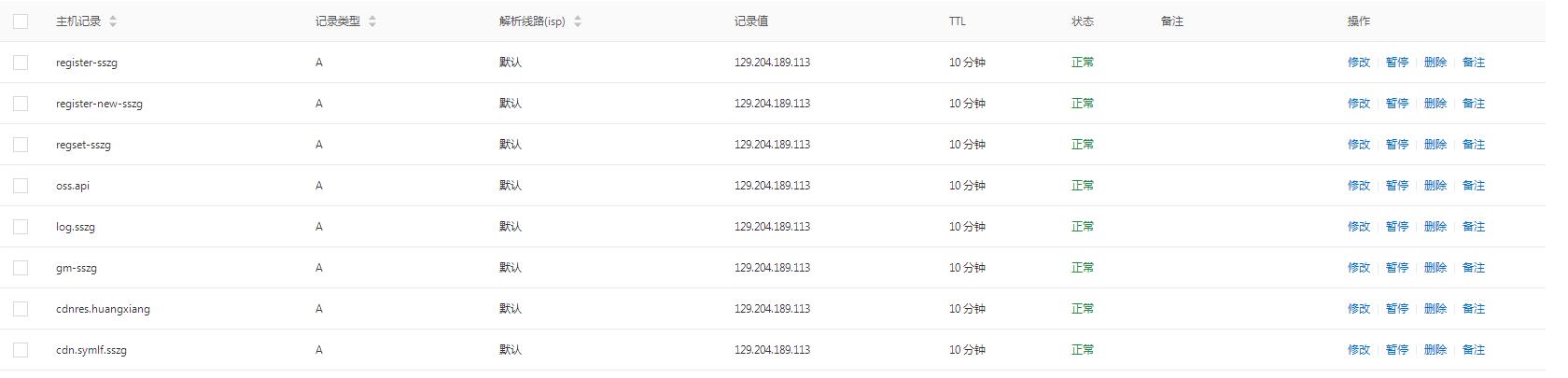Check the register-sszg record checkbox
1568x378 pixels.
21,63
